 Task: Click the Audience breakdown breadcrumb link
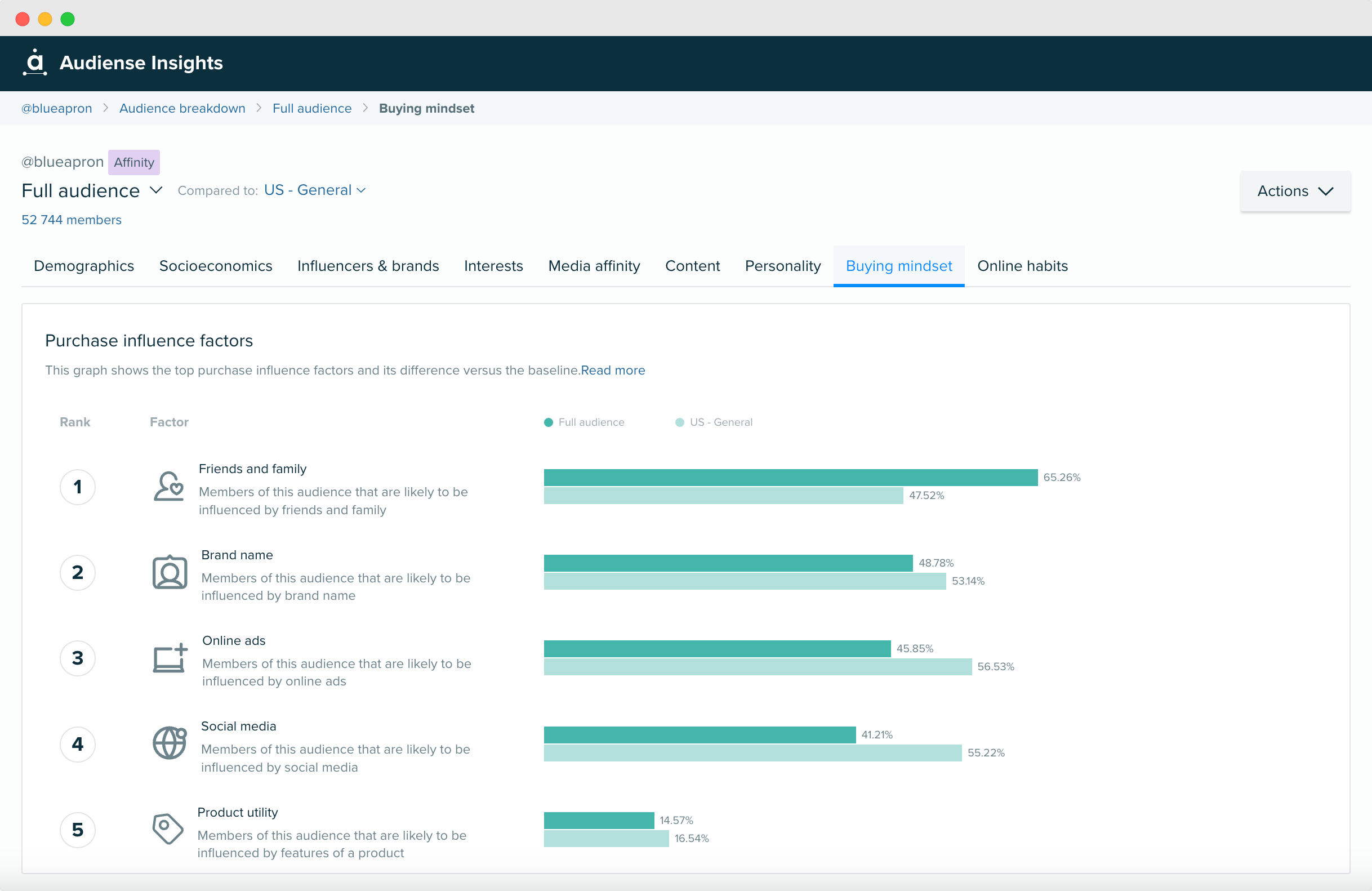coord(182,108)
